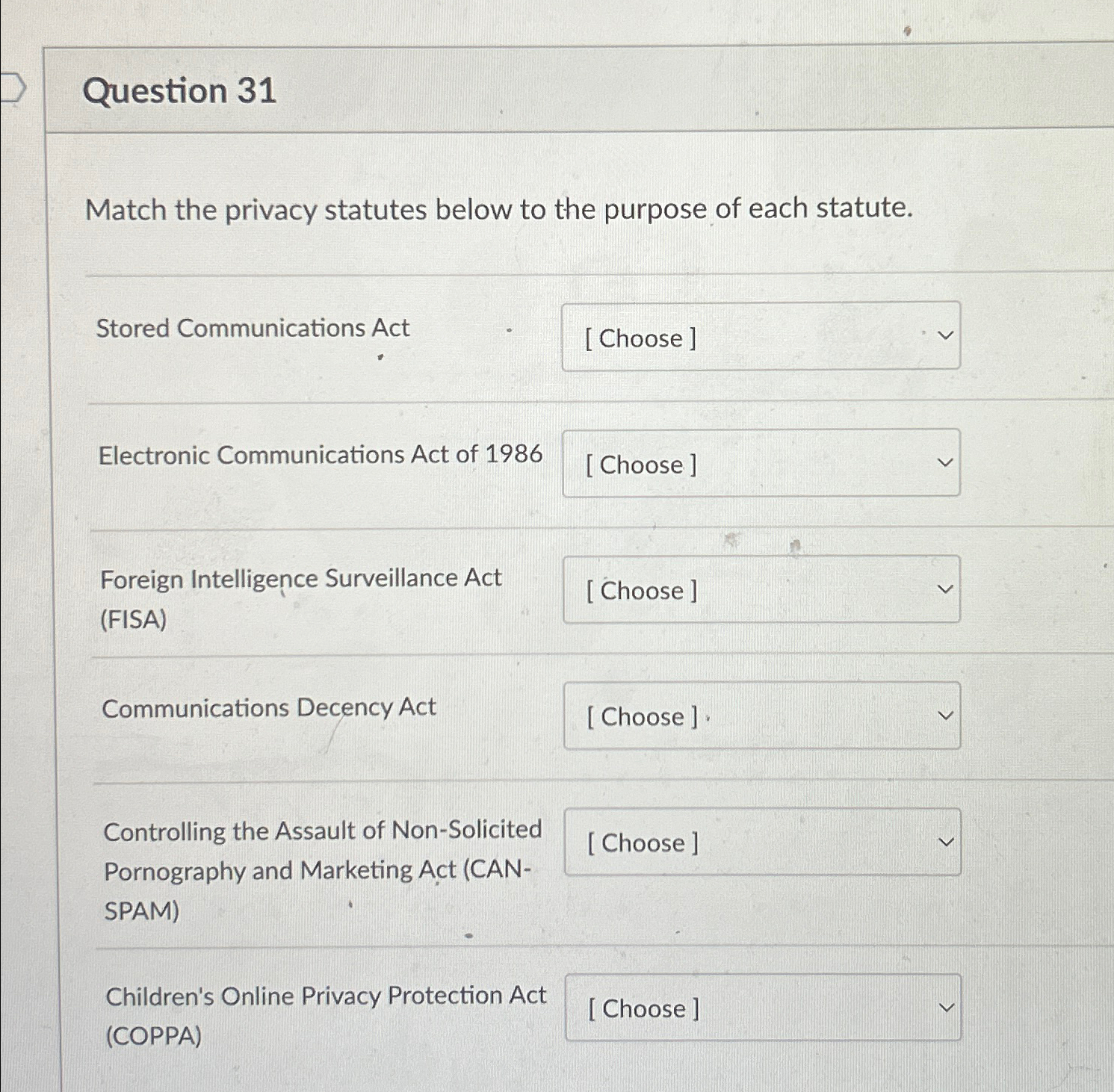
Task: Select the matching instructions text
Action: 499,210
